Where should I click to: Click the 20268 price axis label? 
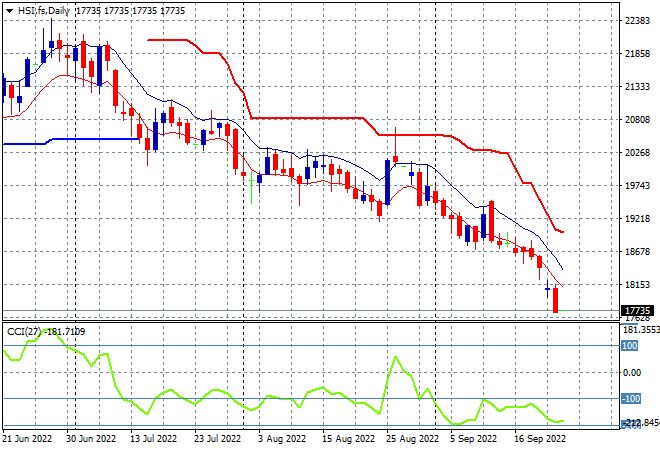[638, 152]
